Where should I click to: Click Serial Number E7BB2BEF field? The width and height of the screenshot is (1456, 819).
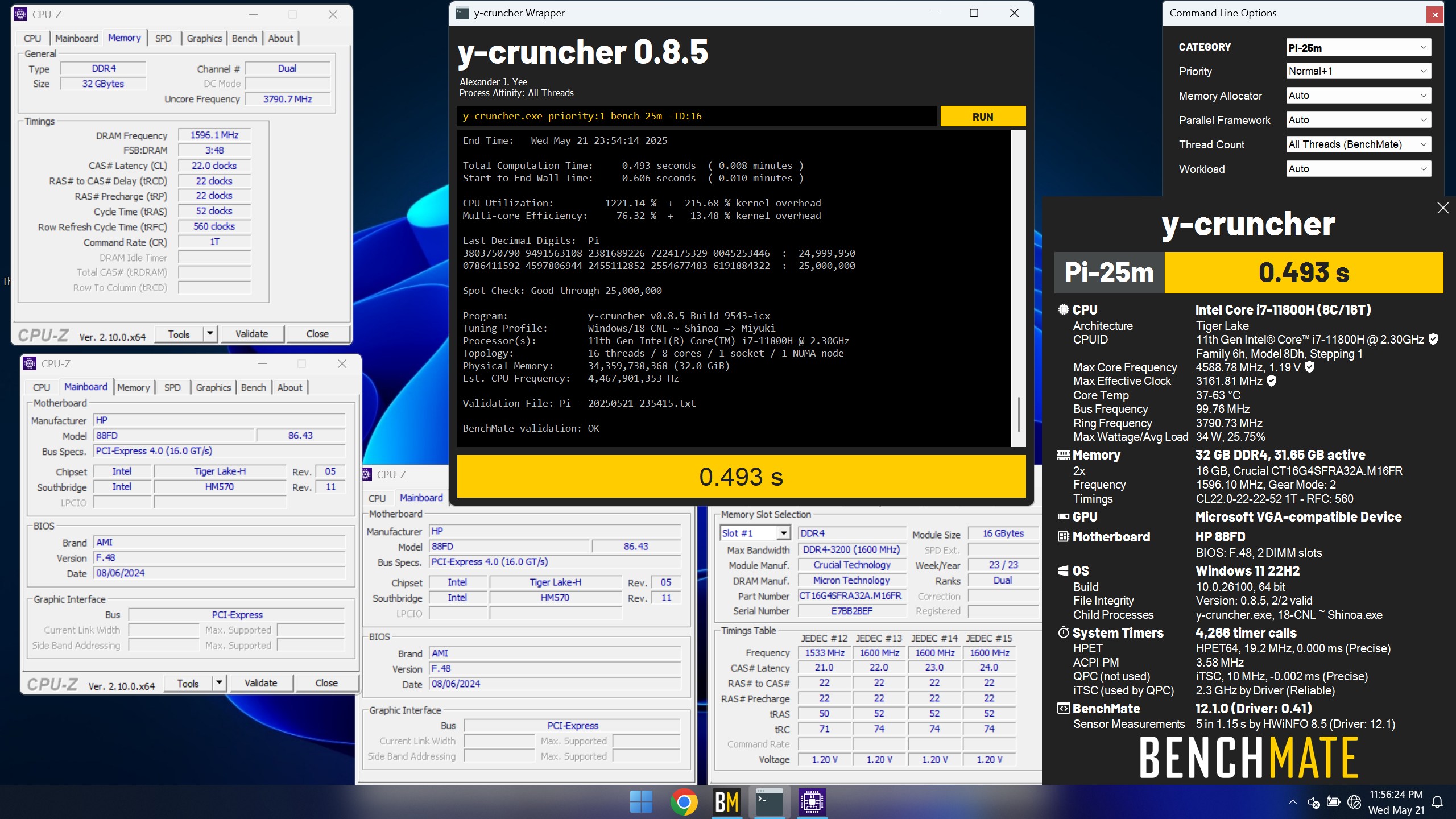pyautogui.click(x=851, y=611)
